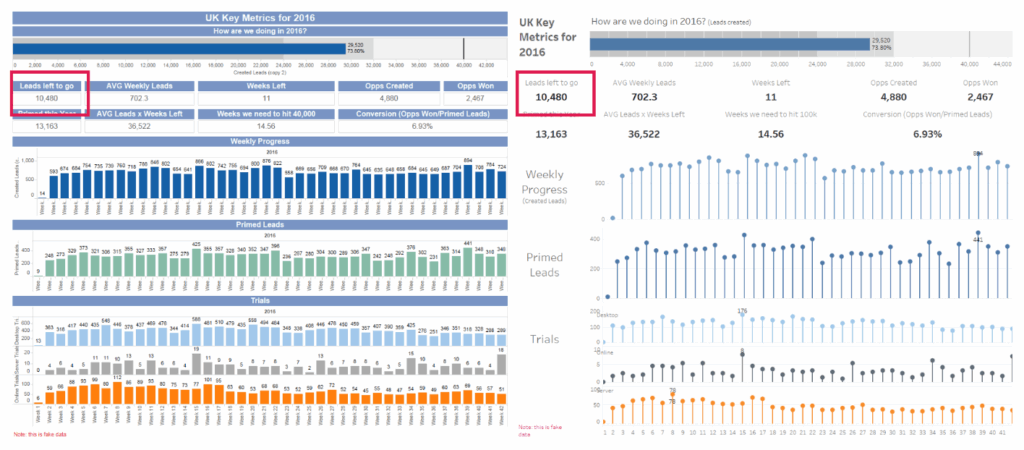
Task: Click the left dashboard's blue progress bar
Action: click(180, 47)
